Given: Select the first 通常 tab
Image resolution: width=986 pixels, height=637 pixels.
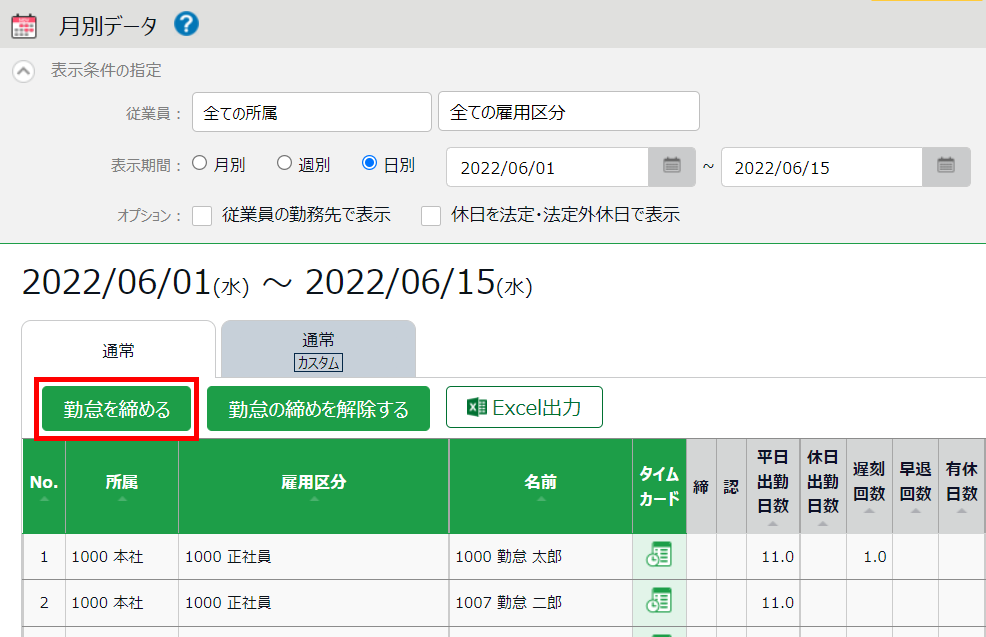Looking at the screenshot, I should coord(118,350).
